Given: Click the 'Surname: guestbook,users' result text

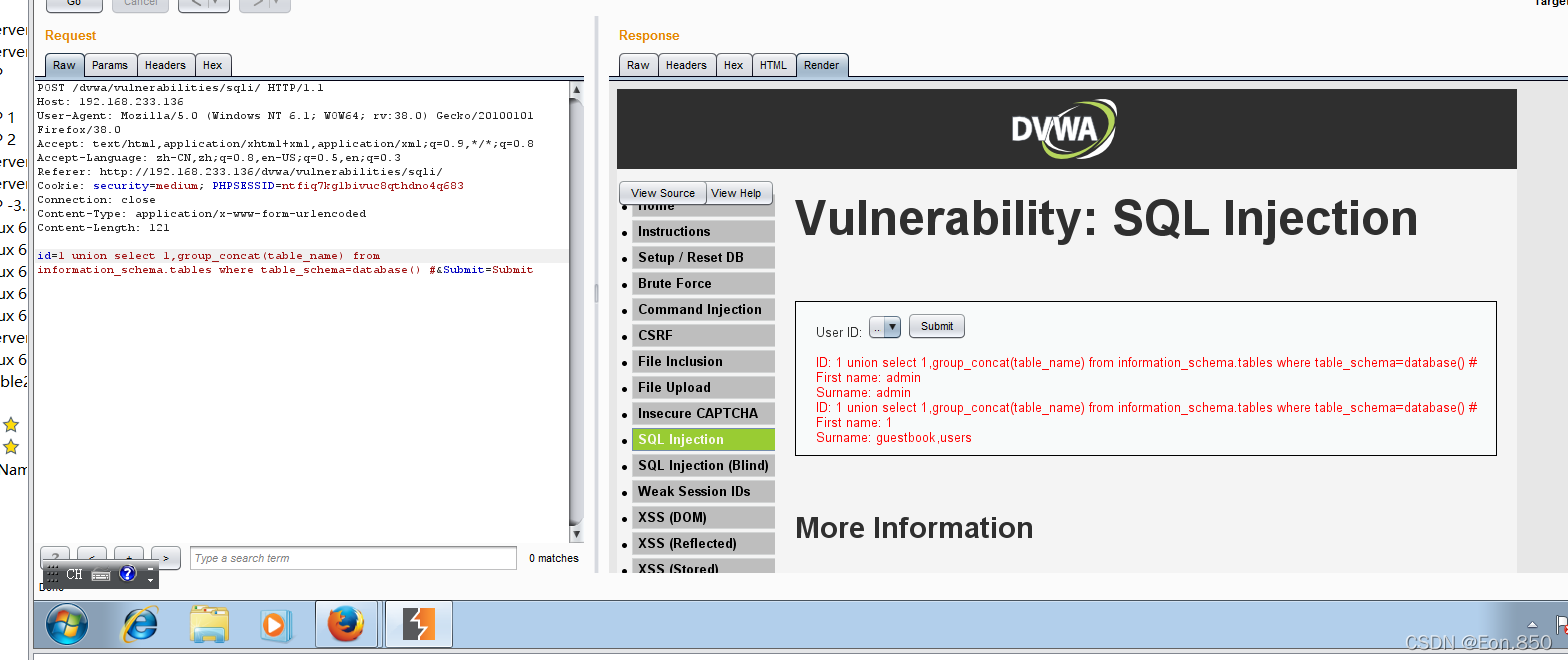Looking at the screenshot, I should 894,438.
